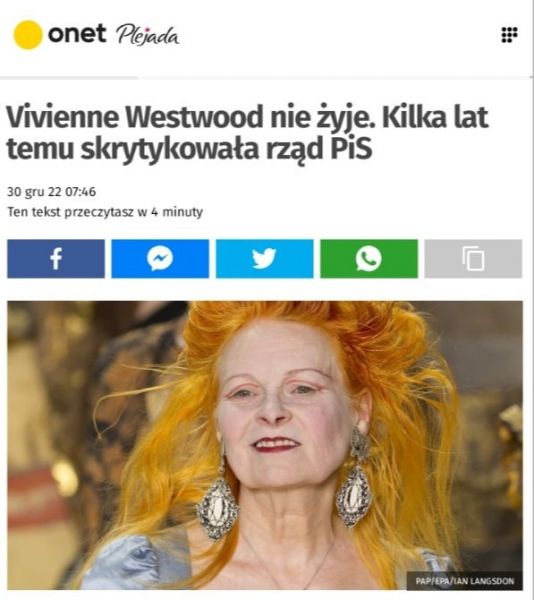Tweet the article with the Twitter button
Image resolution: width=534 pixels, height=600 pixels.
click(x=264, y=259)
